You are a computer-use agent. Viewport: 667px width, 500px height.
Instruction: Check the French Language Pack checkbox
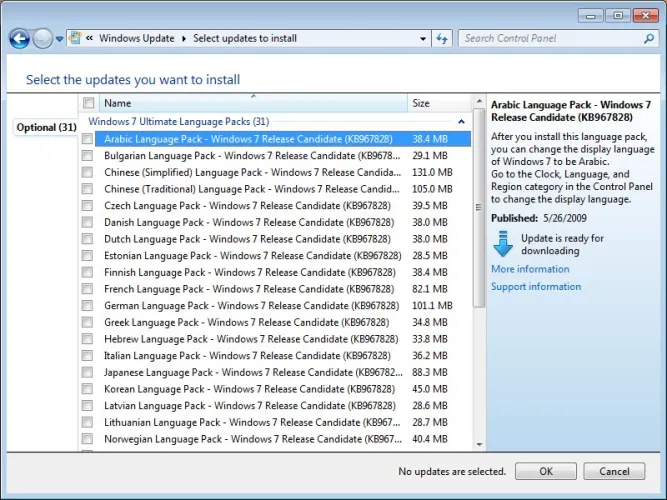tap(87, 289)
